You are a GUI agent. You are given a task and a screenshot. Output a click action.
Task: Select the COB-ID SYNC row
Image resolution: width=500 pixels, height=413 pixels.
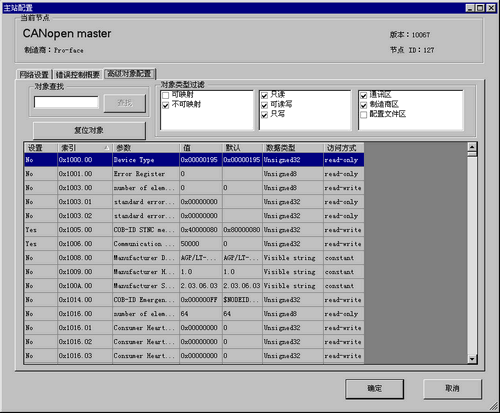click(x=194, y=230)
